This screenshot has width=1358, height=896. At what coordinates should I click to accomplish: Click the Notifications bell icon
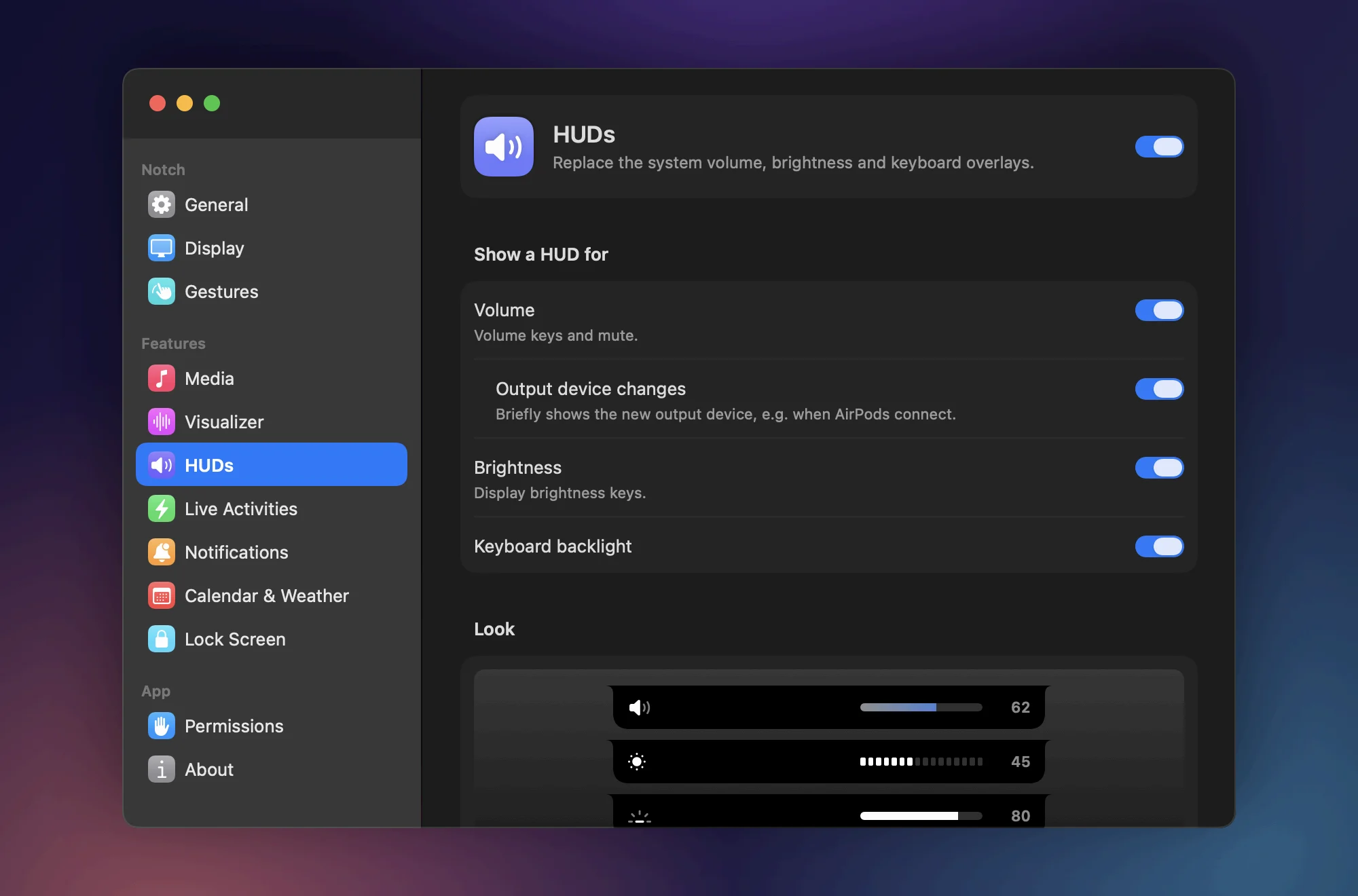(x=162, y=553)
